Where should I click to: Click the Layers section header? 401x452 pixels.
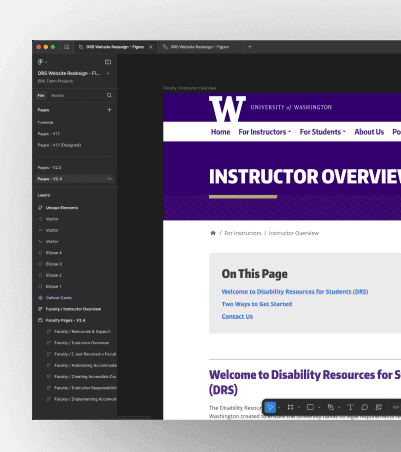pyautogui.click(x=44, y=195)
